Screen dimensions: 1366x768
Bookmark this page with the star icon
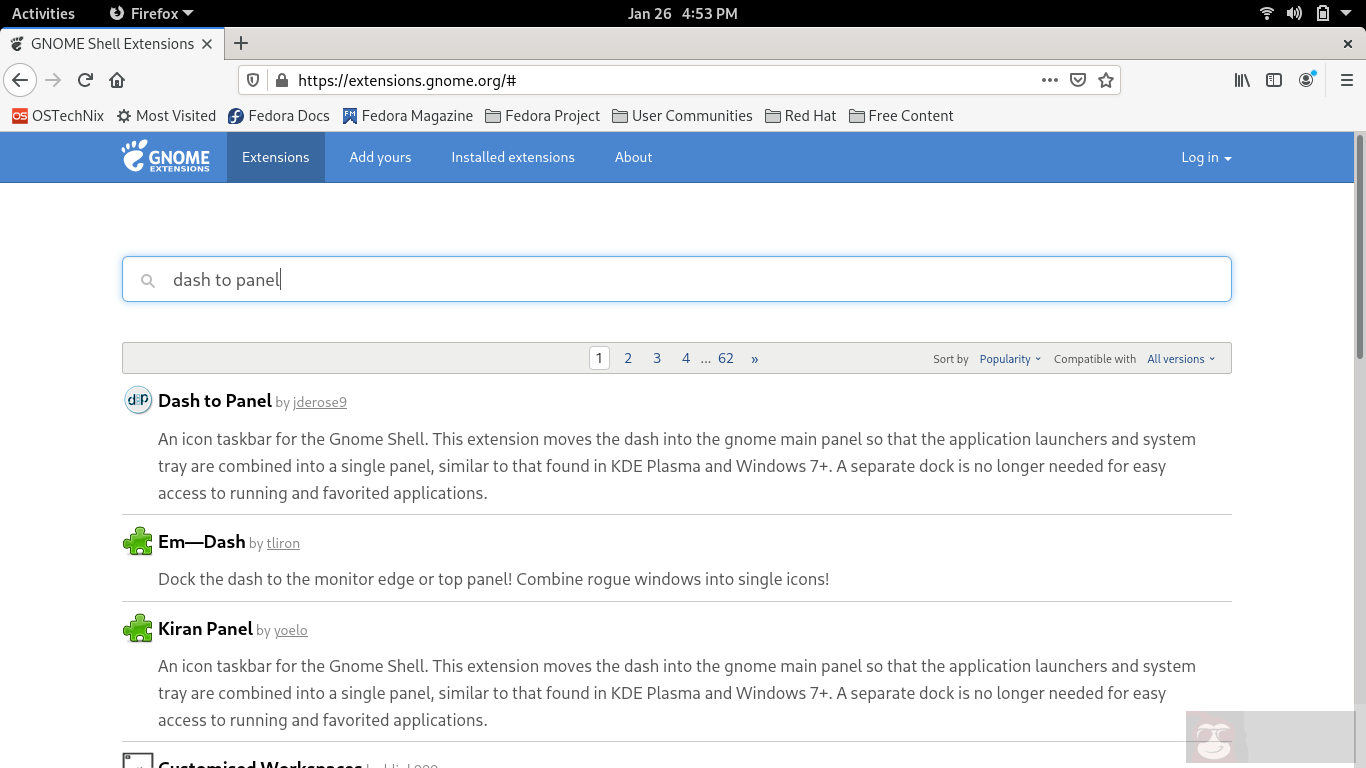(x=1106, y=80)
